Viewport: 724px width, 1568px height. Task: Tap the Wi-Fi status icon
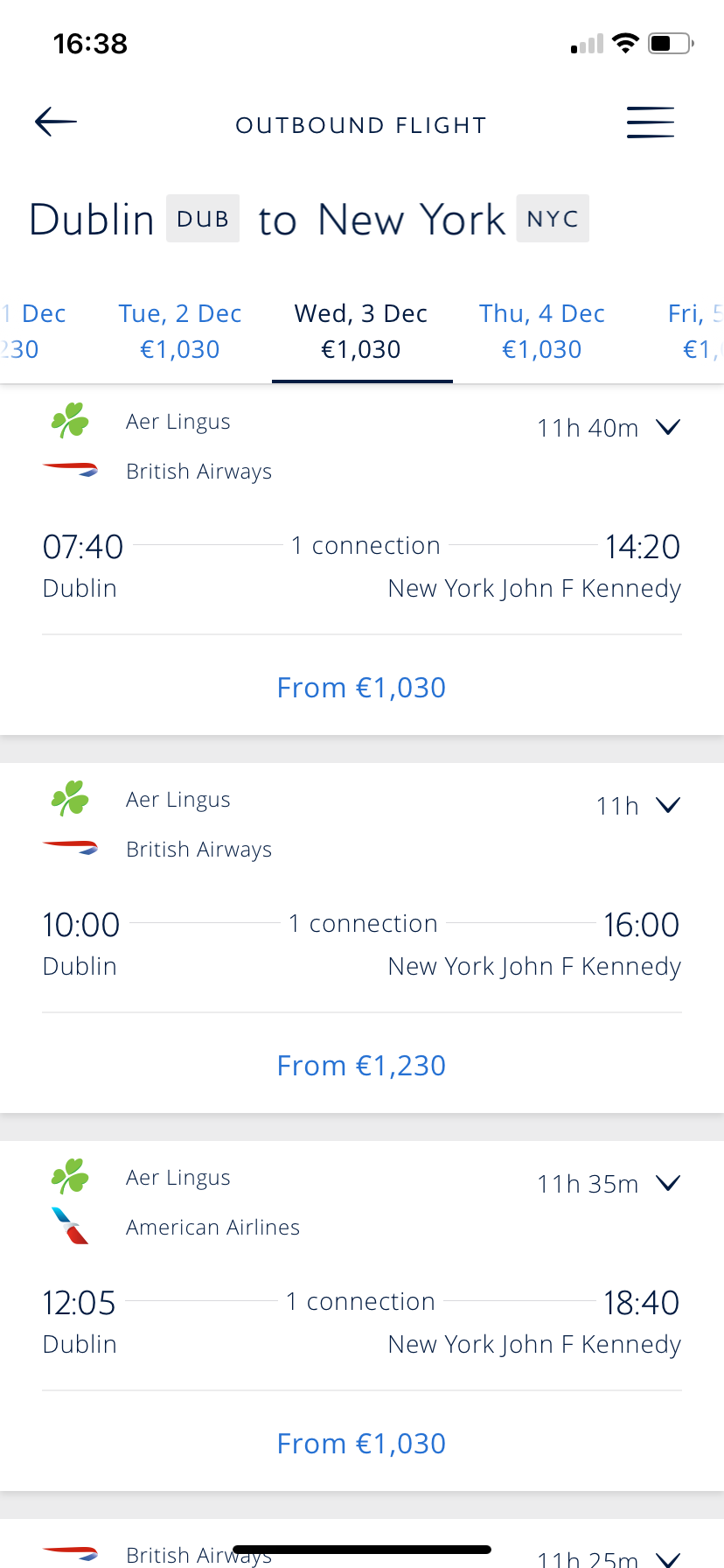[x=625, y=43]
